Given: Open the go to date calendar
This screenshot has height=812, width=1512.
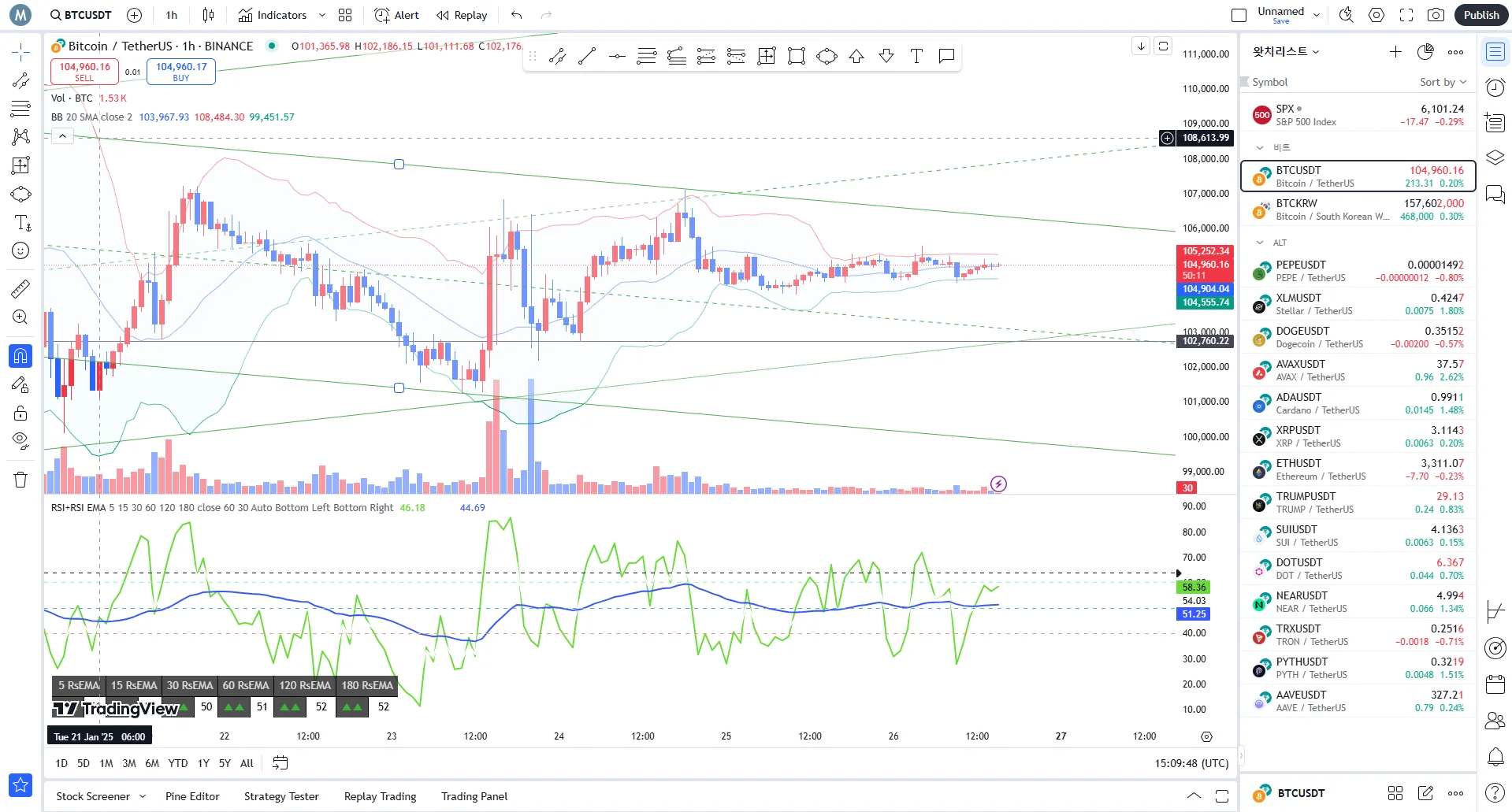Looking at the screenshot, I should [x=280, y=763].
